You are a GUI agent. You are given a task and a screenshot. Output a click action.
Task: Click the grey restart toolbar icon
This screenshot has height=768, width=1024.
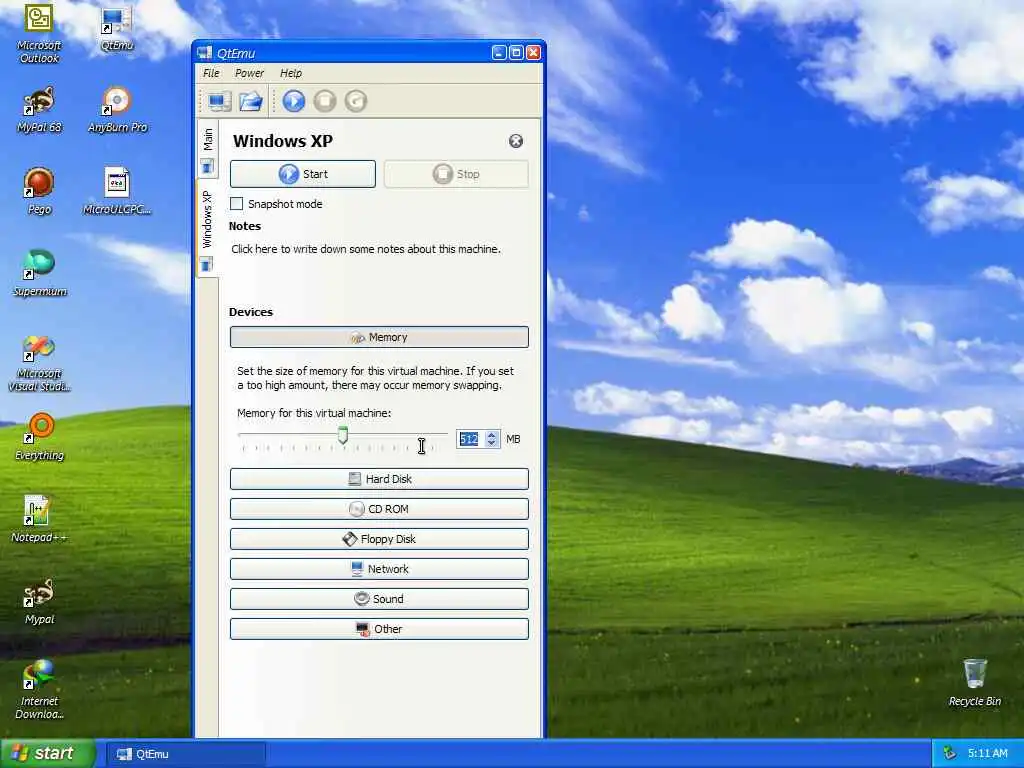click(x=356, y=101)
